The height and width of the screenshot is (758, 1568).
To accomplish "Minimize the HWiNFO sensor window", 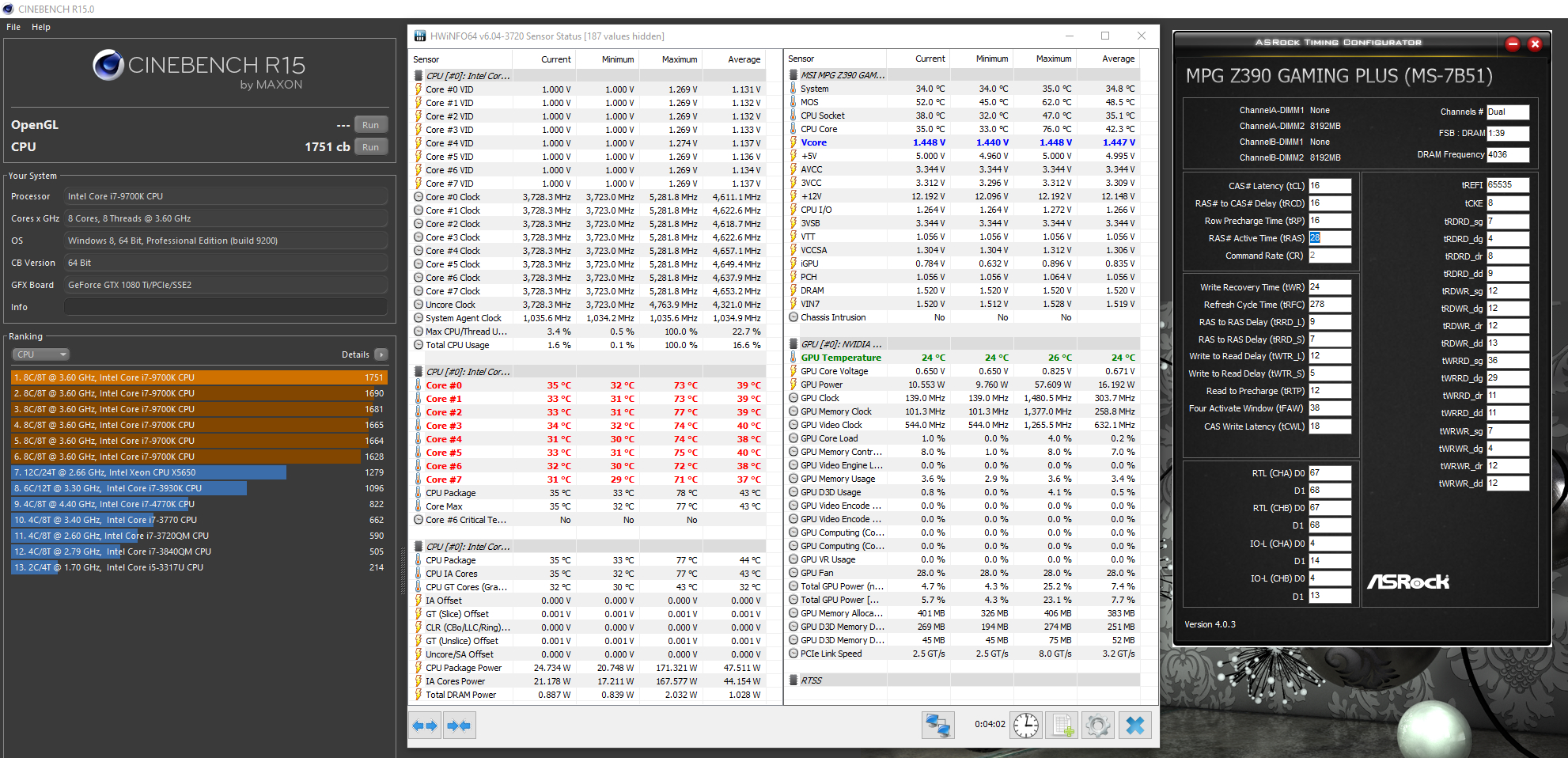I will (x=1069, y=36).
